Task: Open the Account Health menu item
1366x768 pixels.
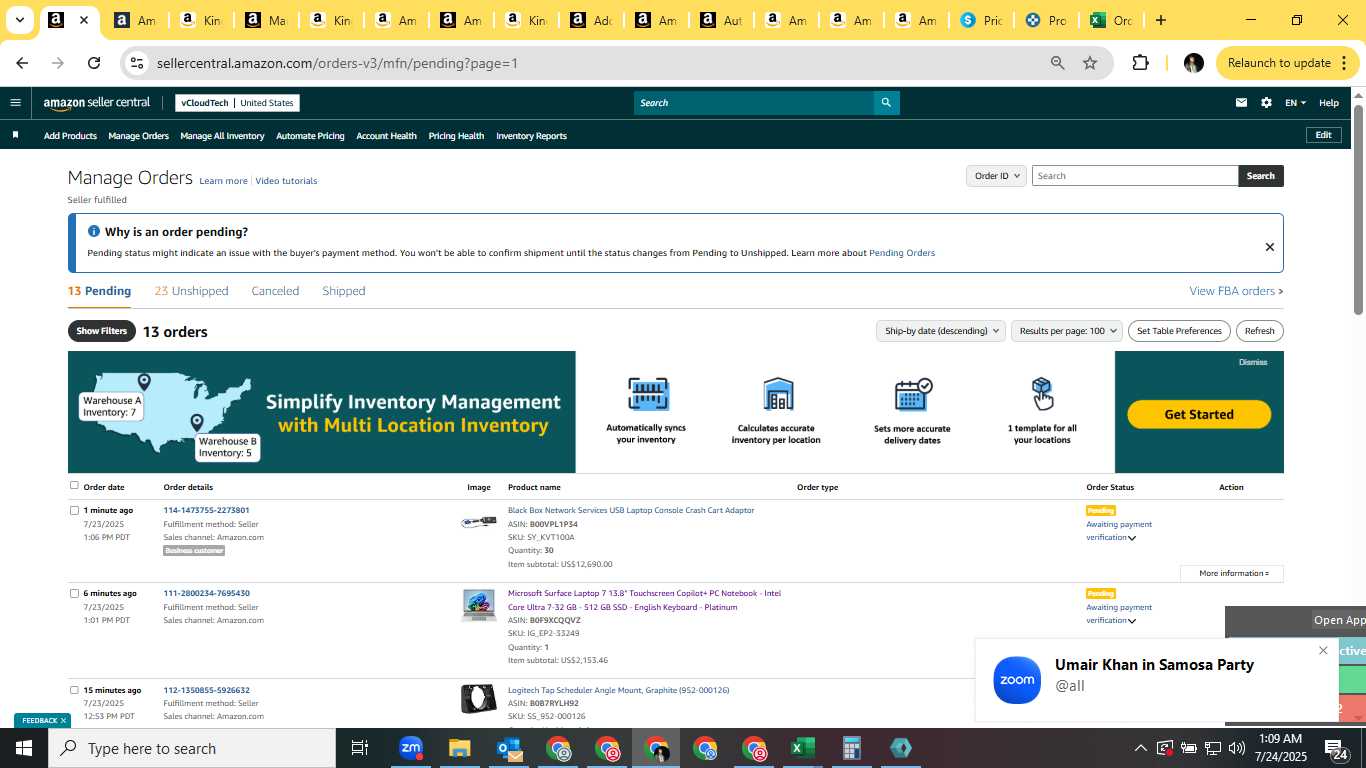Action: [x=386, y=136]
